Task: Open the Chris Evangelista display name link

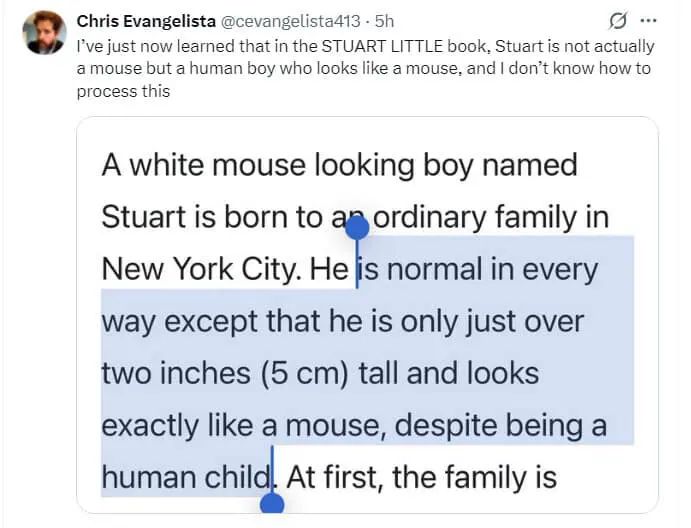Action: coord(146,22)
